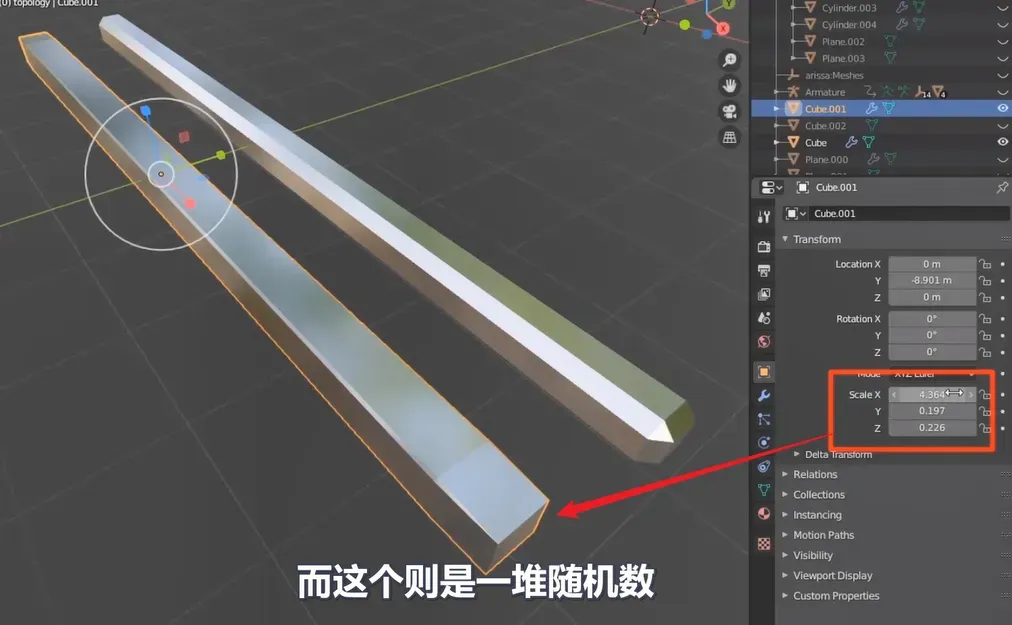Toggle visibility eye of the Cube object
The image size is (1012, 625).
1002,143
